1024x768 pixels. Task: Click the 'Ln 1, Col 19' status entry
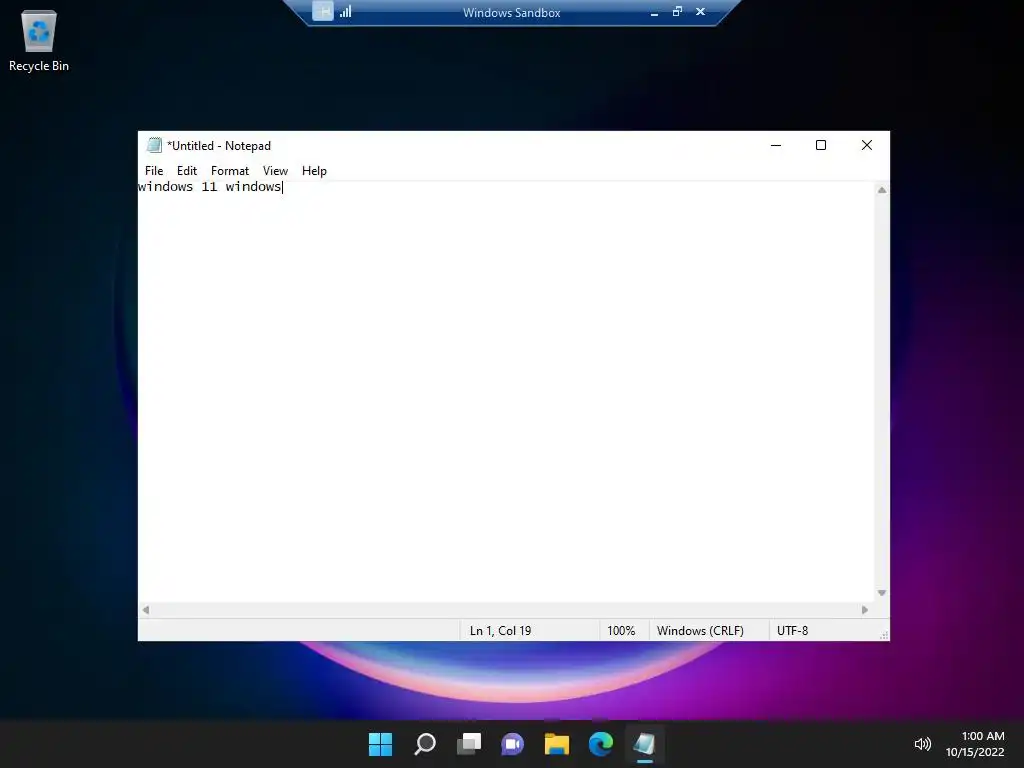(x=500, y=631)
